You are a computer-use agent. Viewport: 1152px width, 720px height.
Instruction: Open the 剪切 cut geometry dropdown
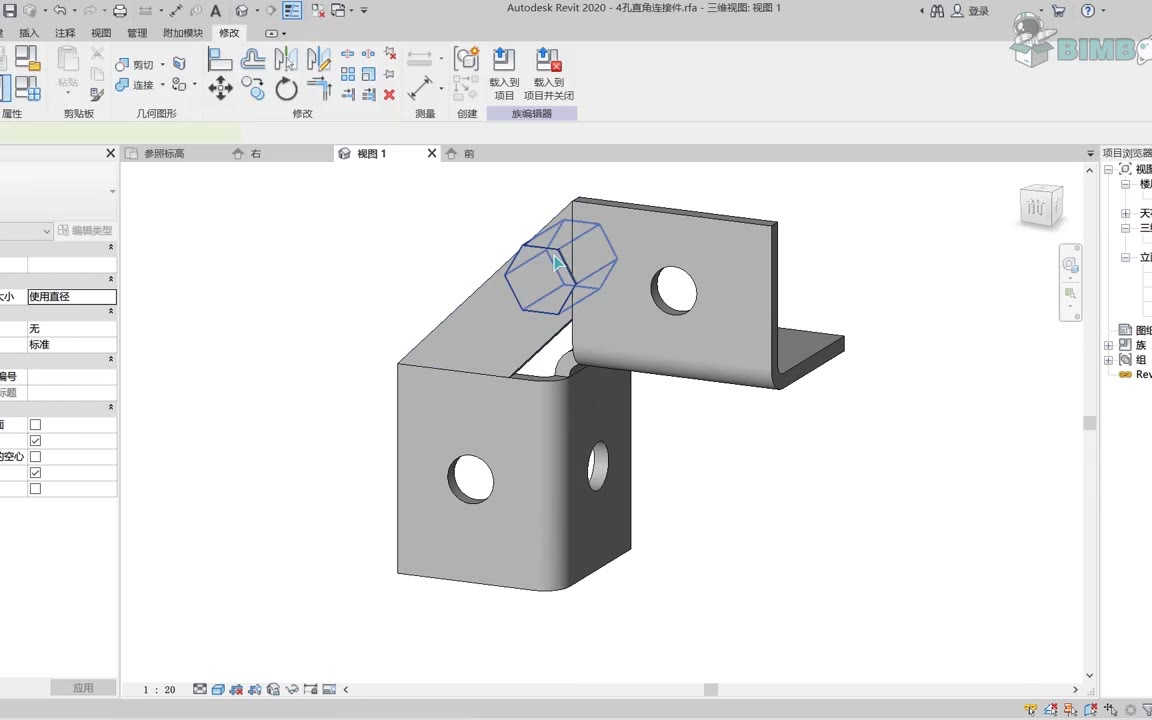tap(162, 65)
